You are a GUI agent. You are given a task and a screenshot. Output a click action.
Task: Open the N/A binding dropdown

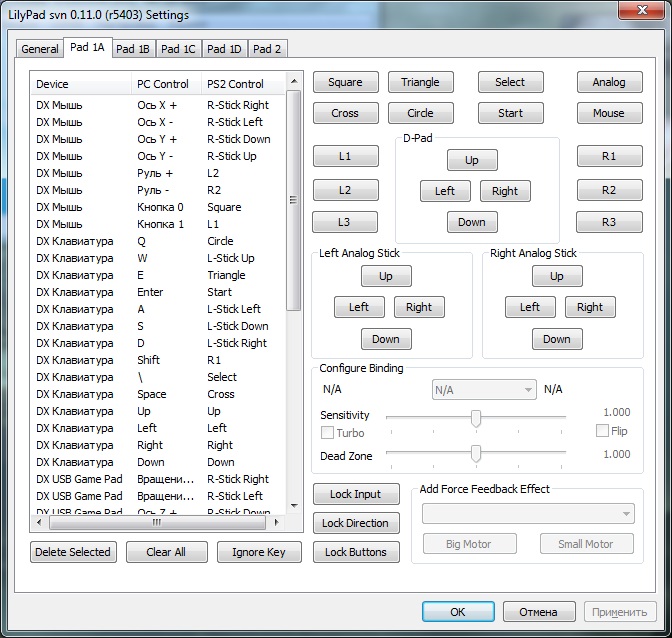(x=484, y=390)
